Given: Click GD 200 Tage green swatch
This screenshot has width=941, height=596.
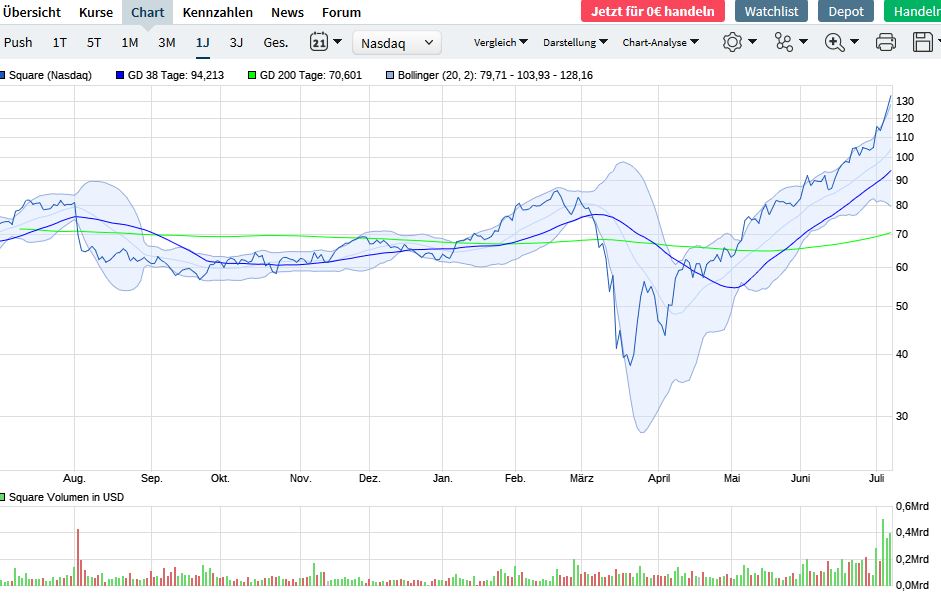Looking at the screenshot, I should click(252, 75).
